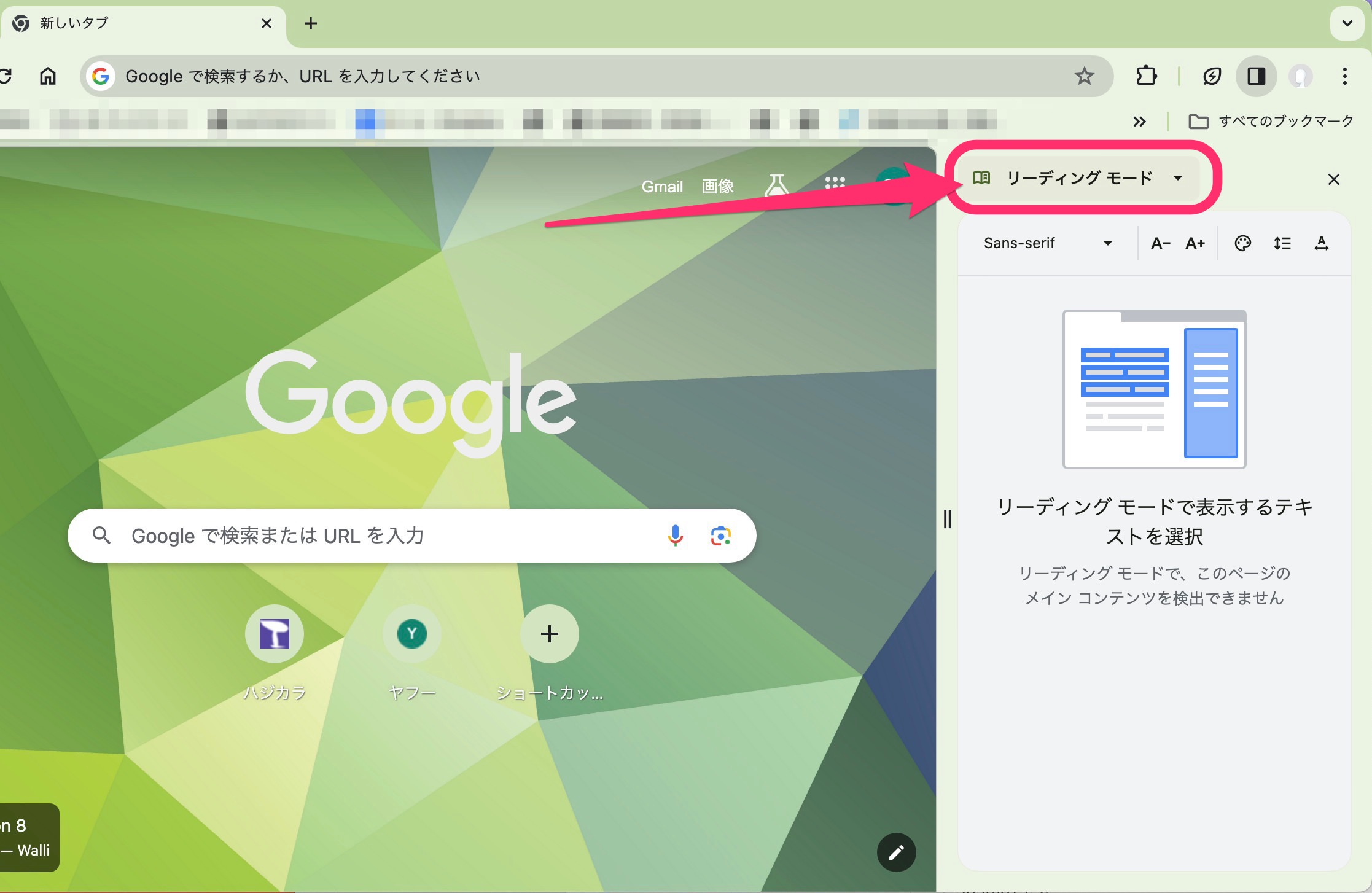Screen dimensions: 1372x893
Task: Click the book icon beside リーディング モード
Action: (981, 178)
